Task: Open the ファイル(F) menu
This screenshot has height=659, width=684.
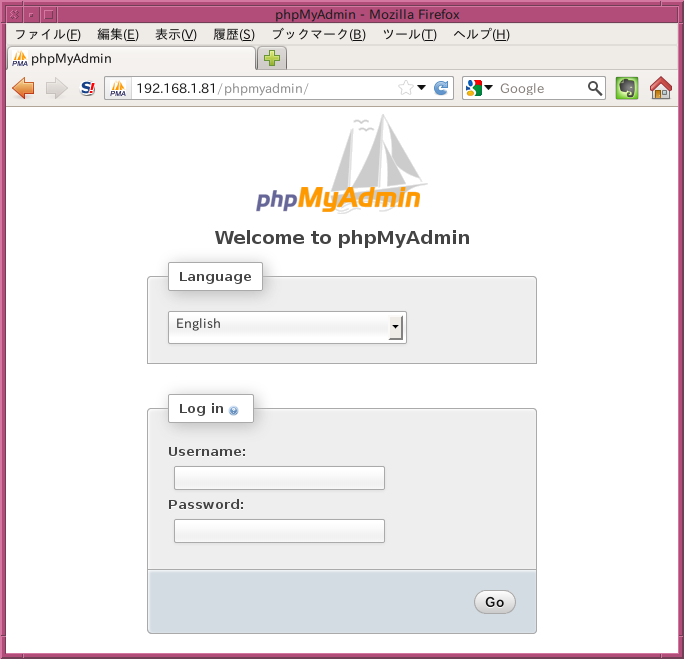Action: coord(48,34)
